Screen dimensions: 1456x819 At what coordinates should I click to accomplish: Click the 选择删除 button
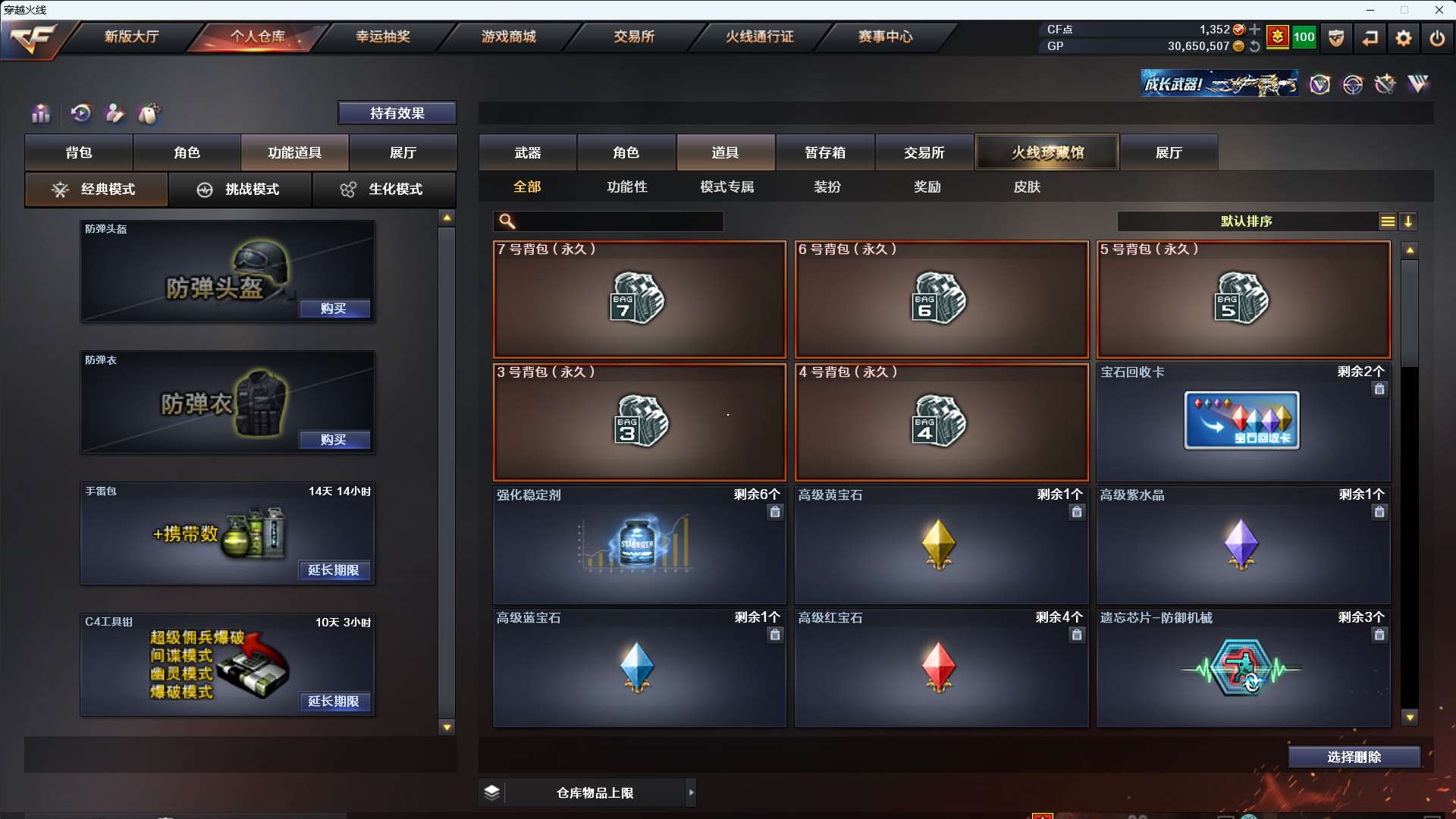click(x=1354, y=757)
